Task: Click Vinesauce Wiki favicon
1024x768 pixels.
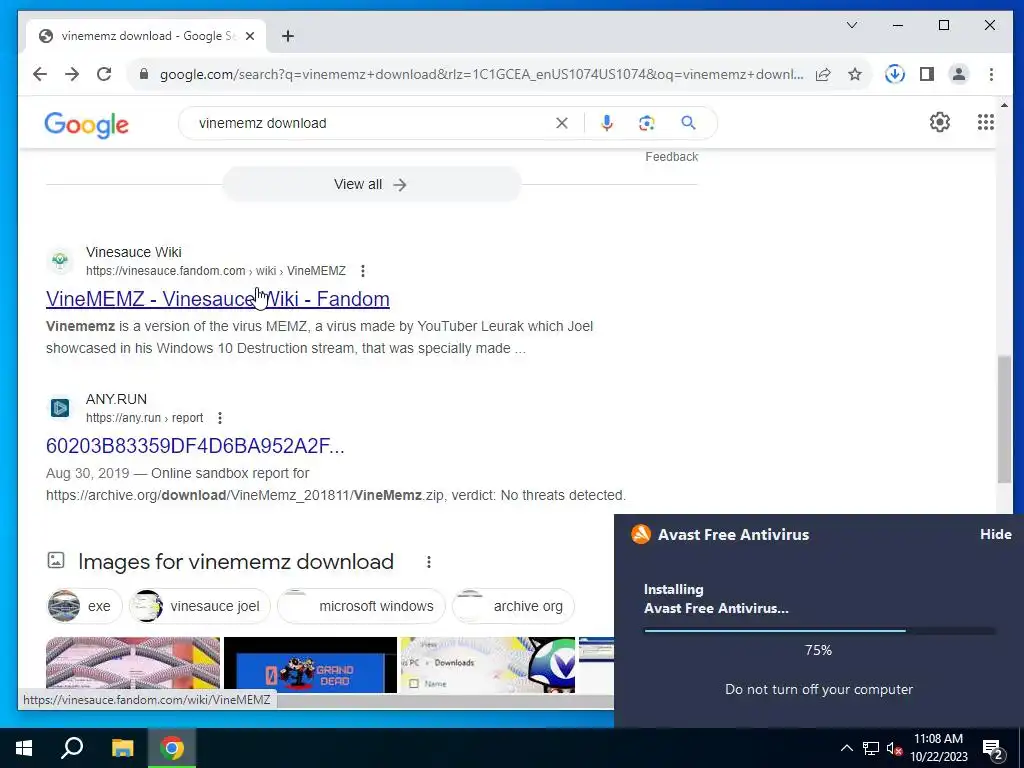Action: [60, 261]
